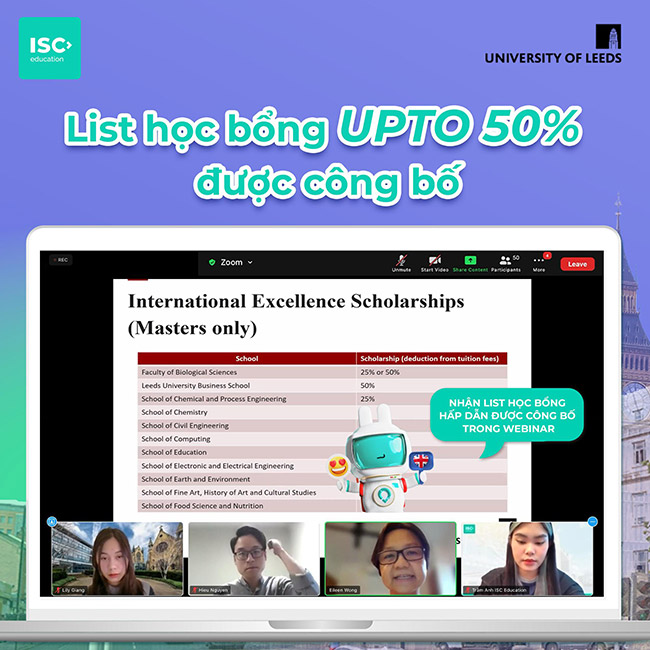Screen dimensions: 650x650
Task: Select Tram Anh ISC Education's video thumbnail
Action: [x=527, y=558]
